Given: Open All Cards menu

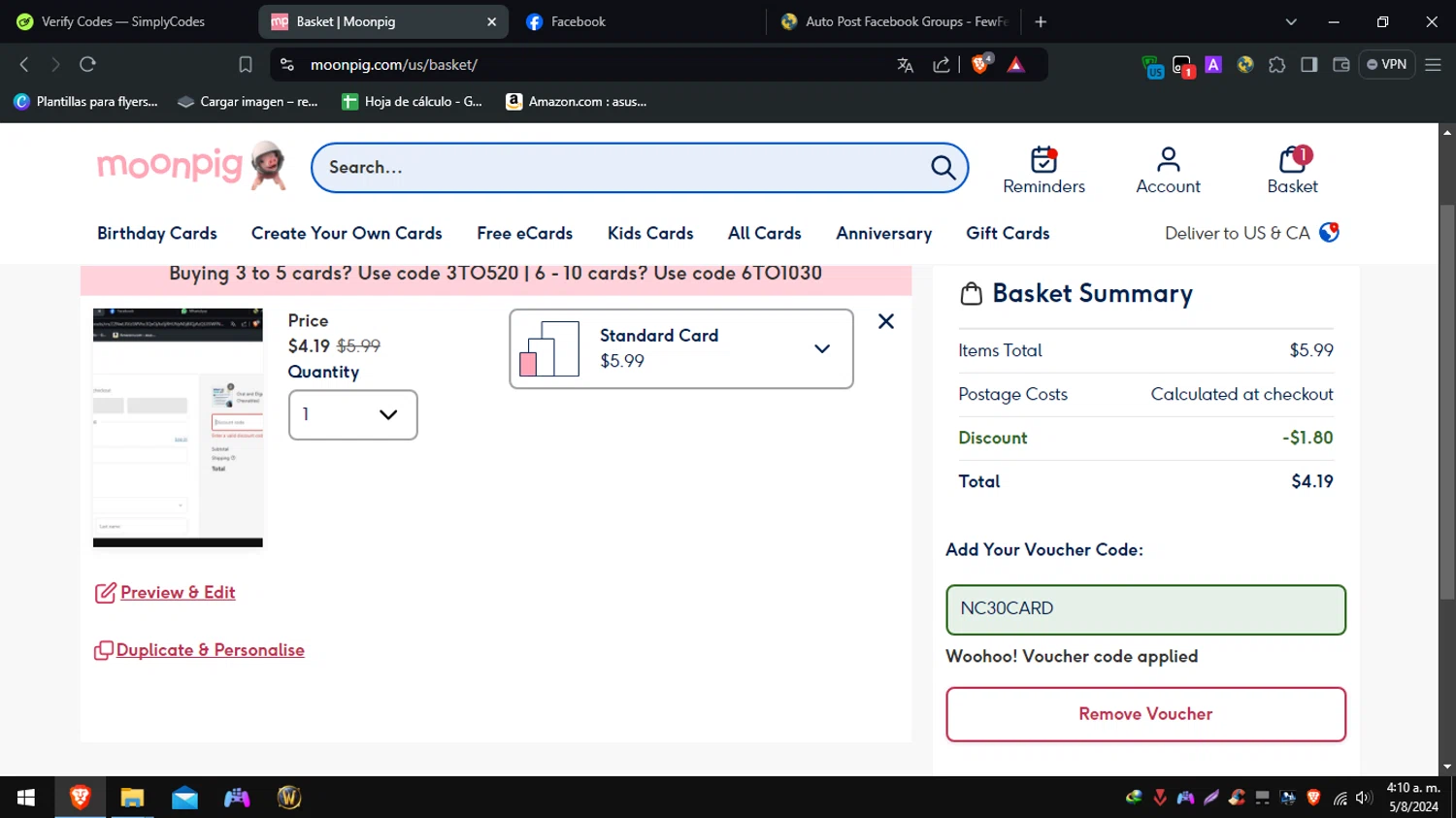Looking at the screenshot, I should (765, 233).
